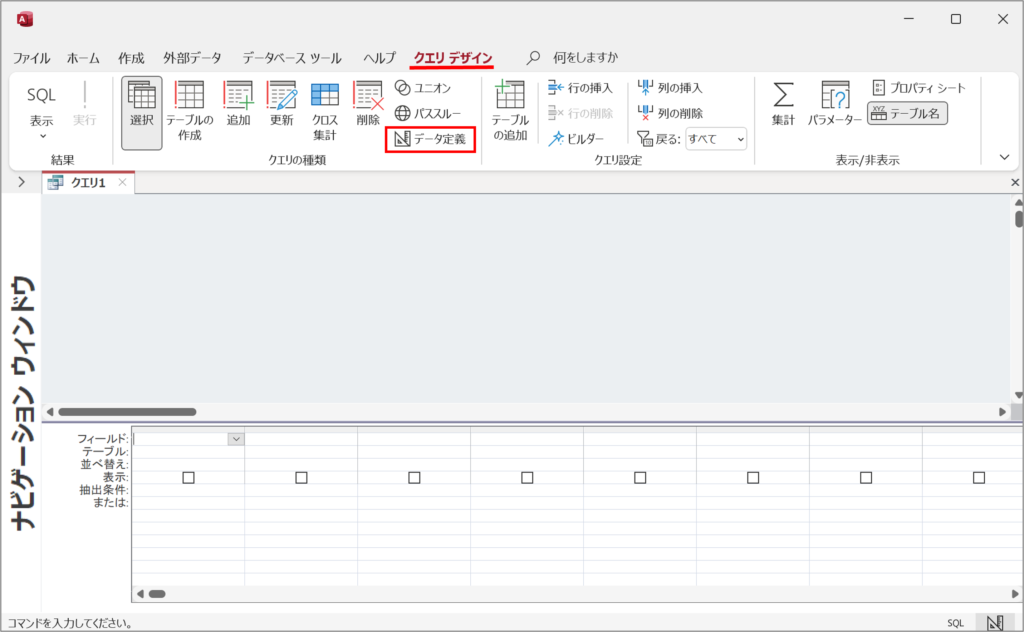
Task: Switch to the 作成 tab
Action: [x=131, y=58]
